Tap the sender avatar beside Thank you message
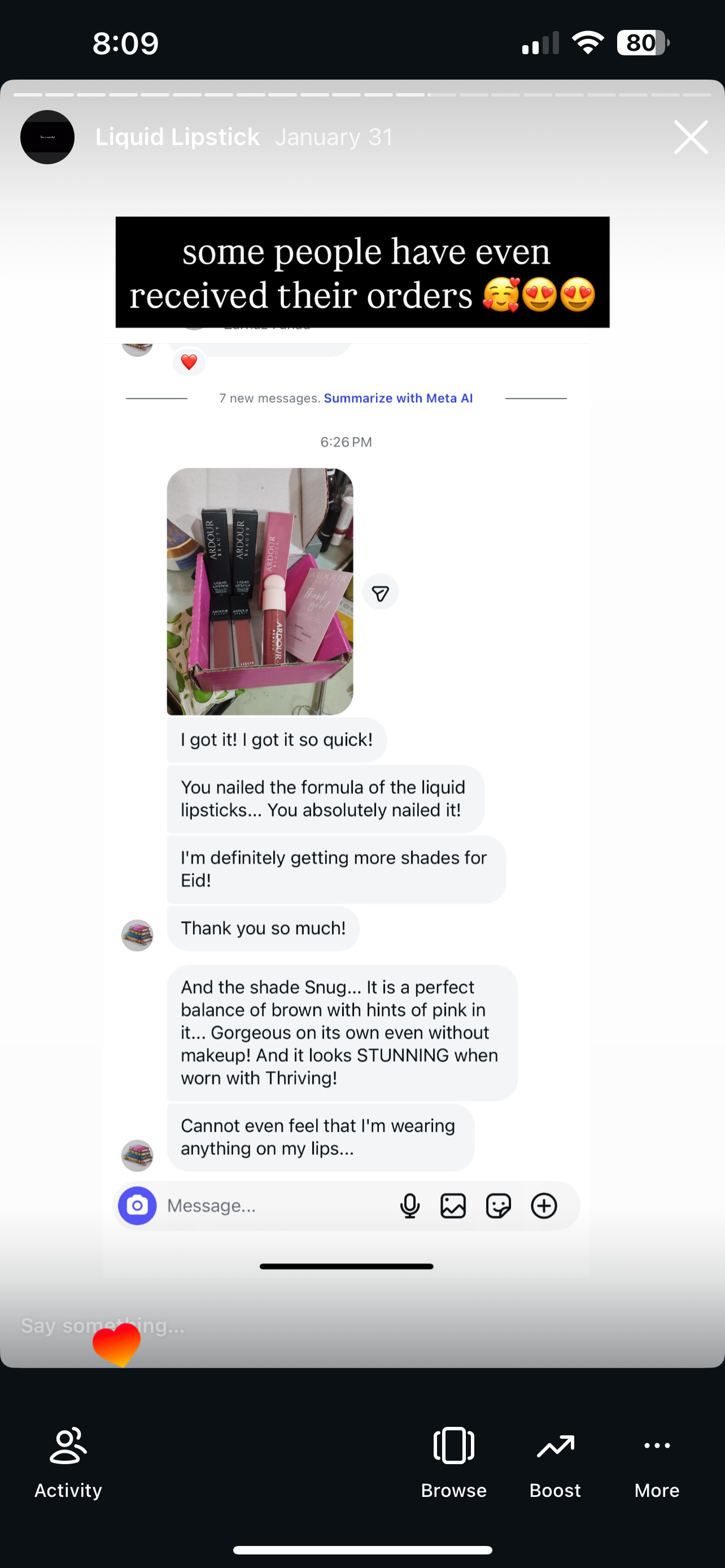Viewport: 725px width, 1568px height. click(138, 935)
